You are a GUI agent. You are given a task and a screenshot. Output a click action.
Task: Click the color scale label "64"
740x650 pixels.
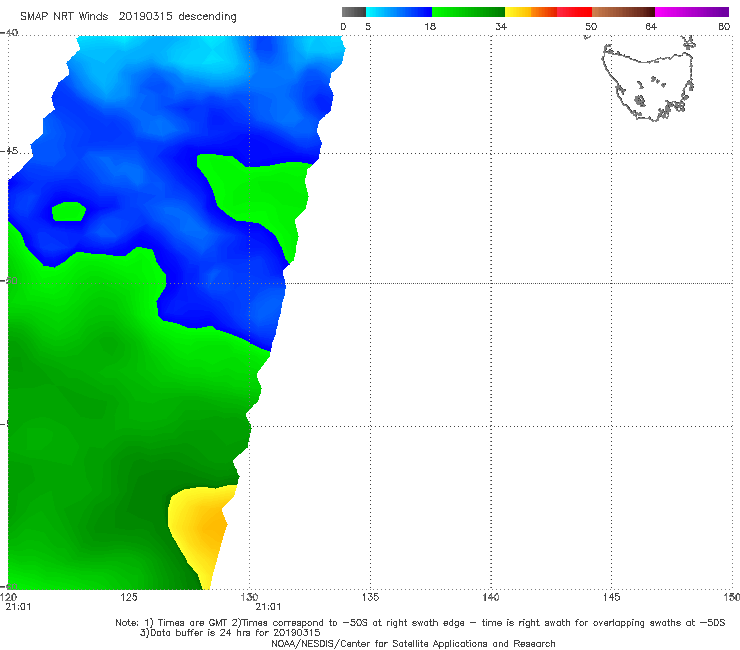click(x=651, y=27)
